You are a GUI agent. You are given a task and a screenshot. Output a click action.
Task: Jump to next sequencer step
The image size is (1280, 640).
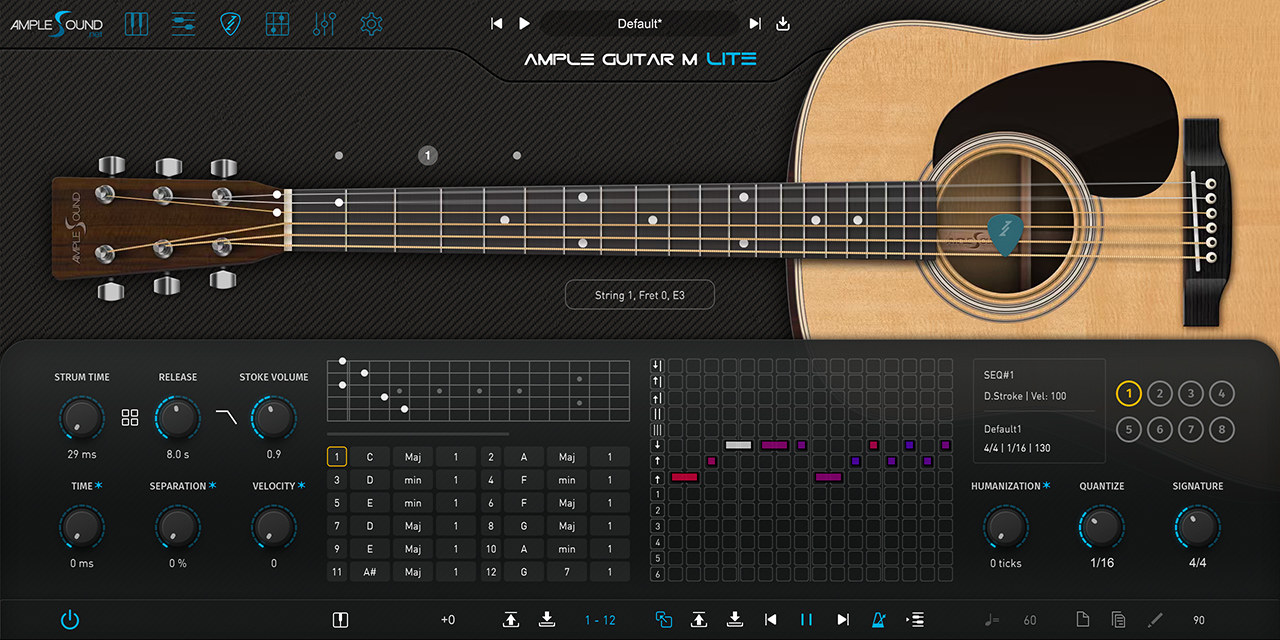(843, 620)
